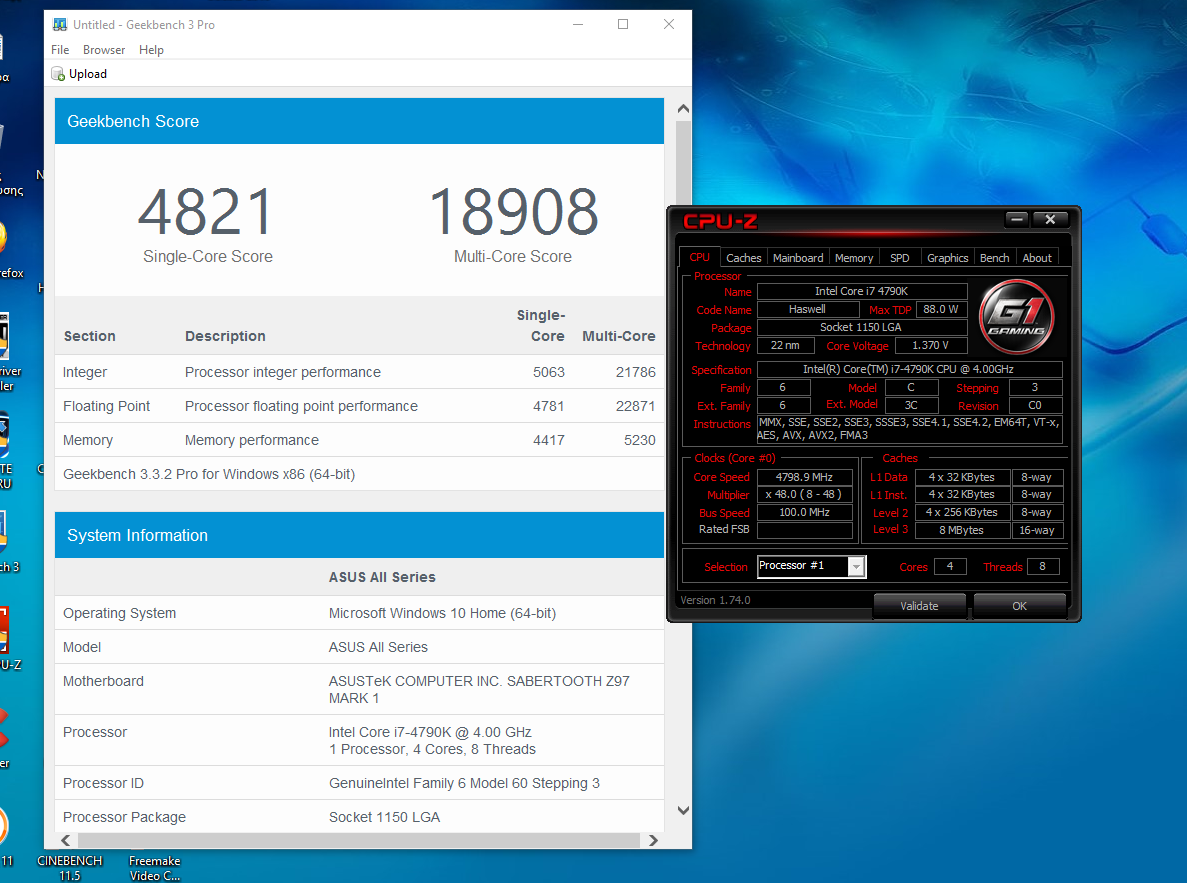Click the Cores count field showing 4
The image size is (1187, 883).
pyautogui.click(x=950, y=566)
